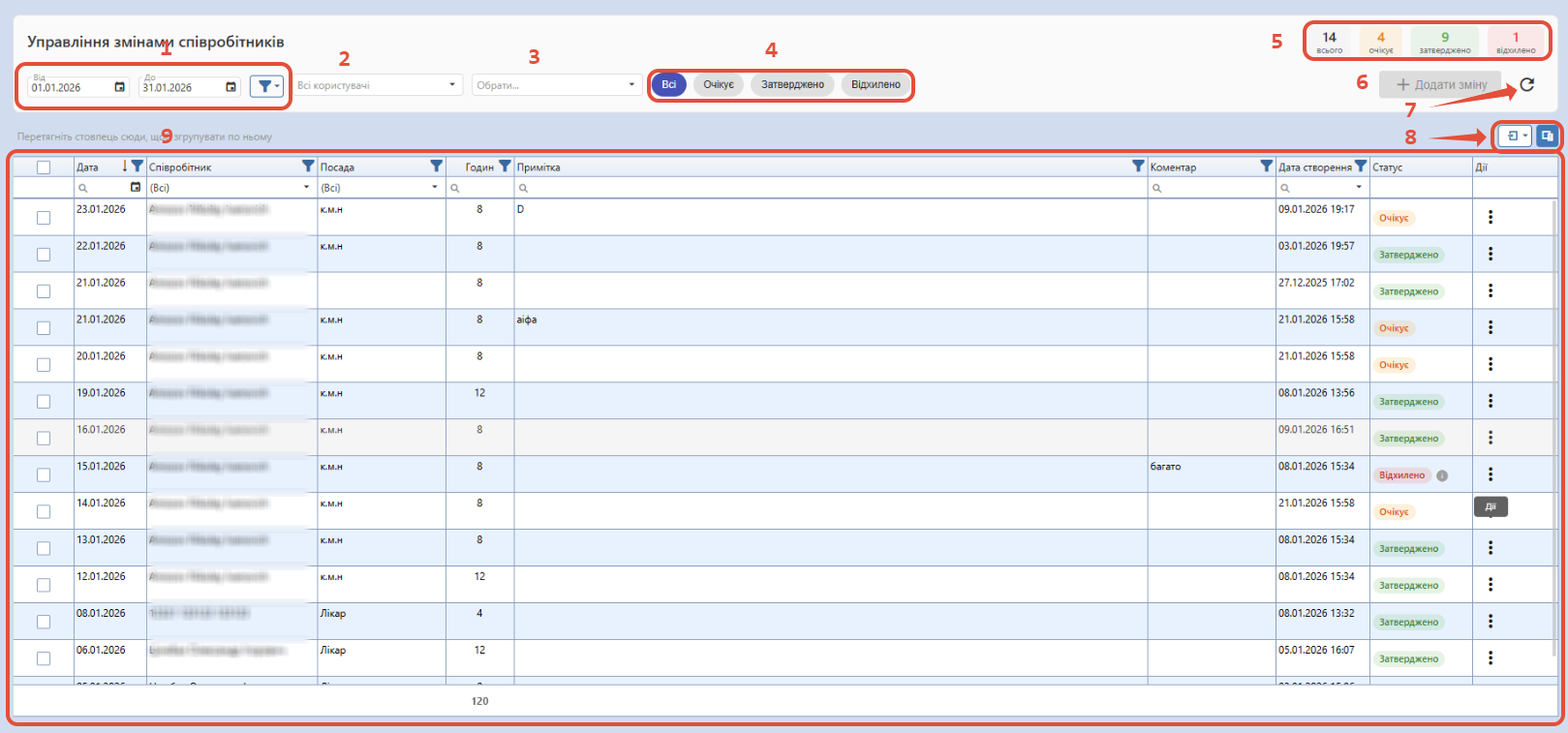The width and height of the screenshot is (1568, 733).
Task: Click the 9 затверджено summary counter
Action: (1445, 42)
